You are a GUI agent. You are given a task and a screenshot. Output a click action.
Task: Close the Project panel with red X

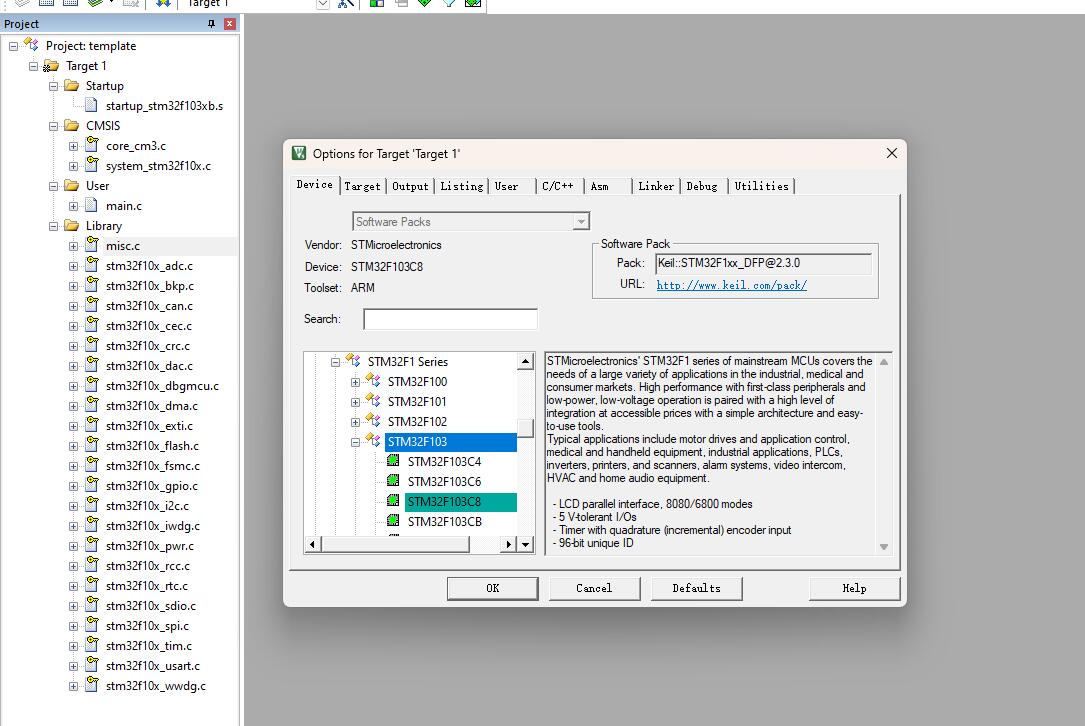pos(230,24)
